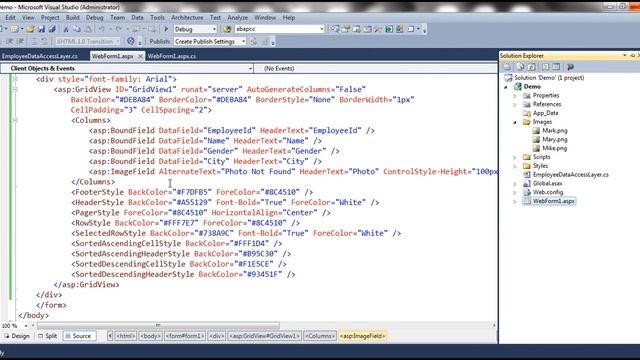
Task: Switch to EmployeeDataAccessLayer.cs tab
Action: 40,56
